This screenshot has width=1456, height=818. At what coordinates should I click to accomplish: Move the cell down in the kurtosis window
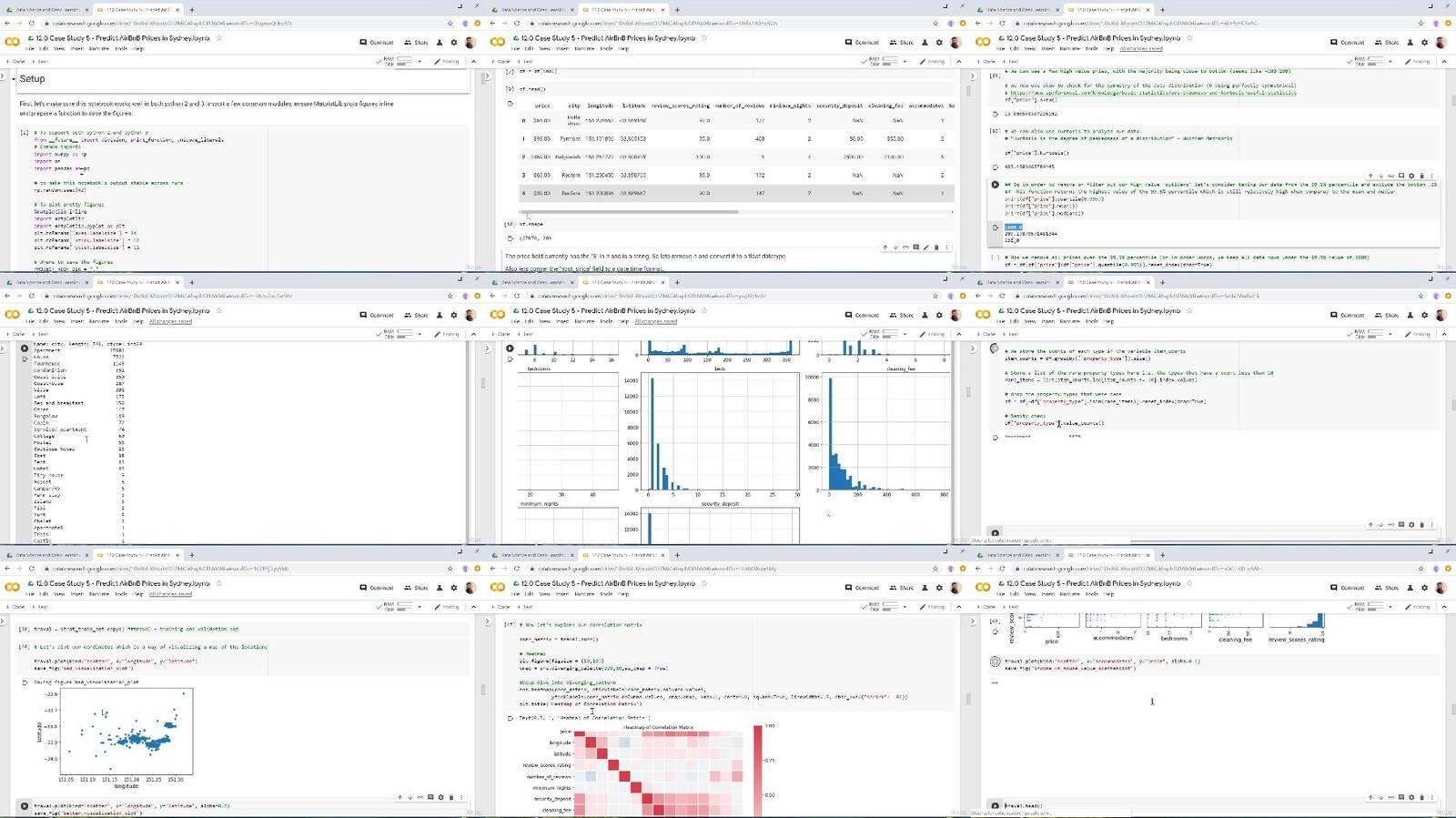click(x=1380, y=176)
